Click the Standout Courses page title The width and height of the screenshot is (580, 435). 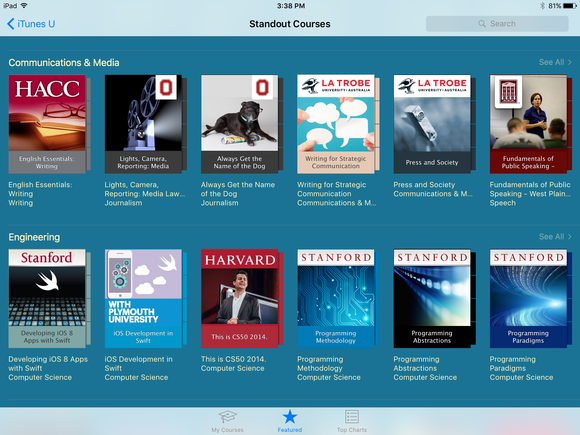(x=290, y=24)
